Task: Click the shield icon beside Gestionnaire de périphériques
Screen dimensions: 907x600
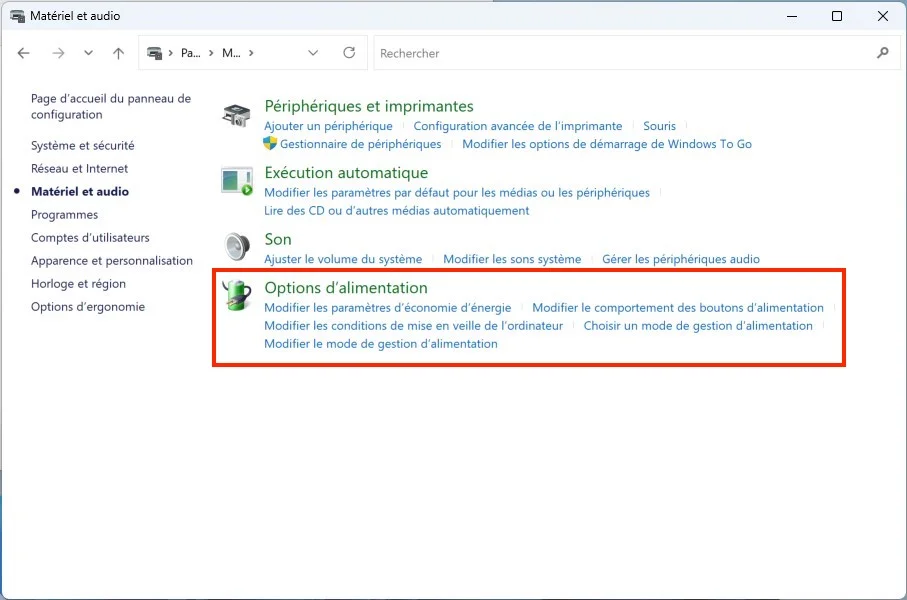Action: [x=270, y=143]
